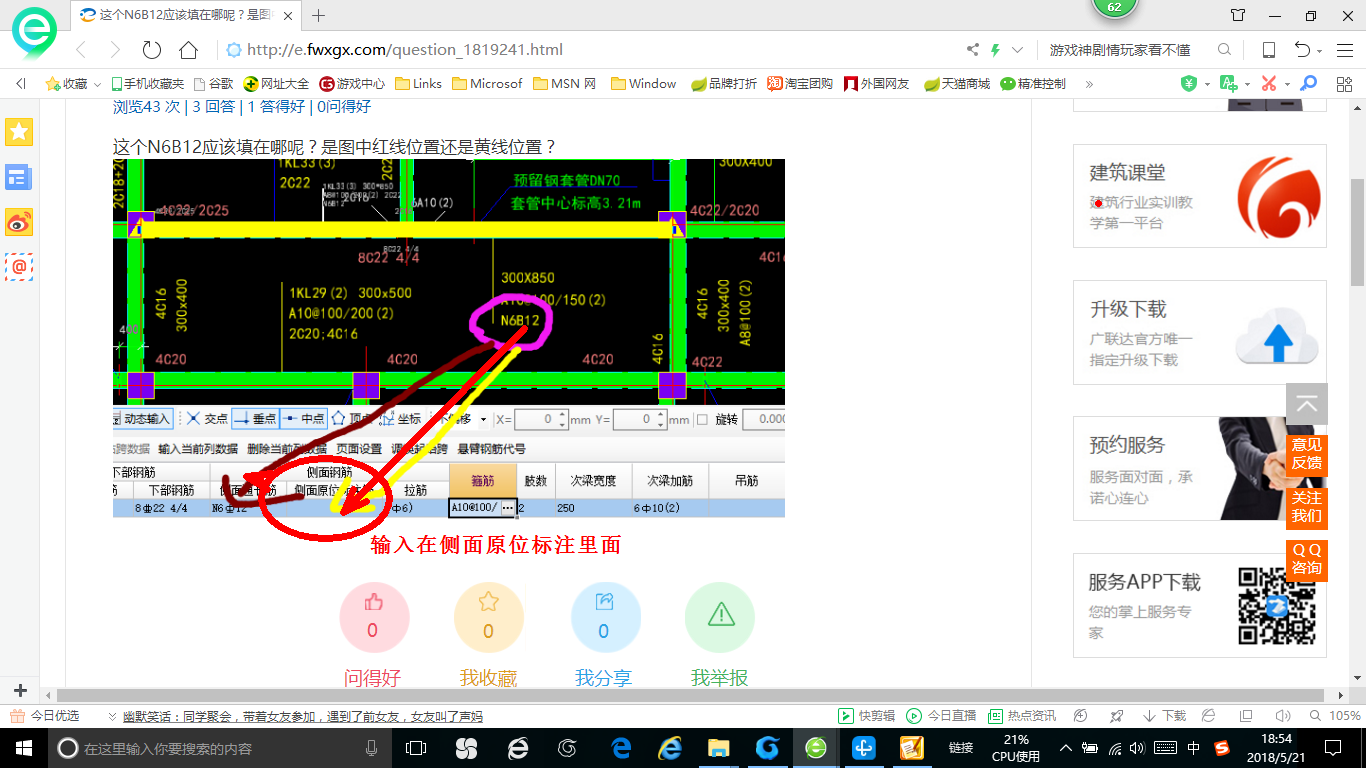Open the 淘宝团购 bookmark
Image resolution: width=1366 pixels, height=768 pixels.
(800, 84)
